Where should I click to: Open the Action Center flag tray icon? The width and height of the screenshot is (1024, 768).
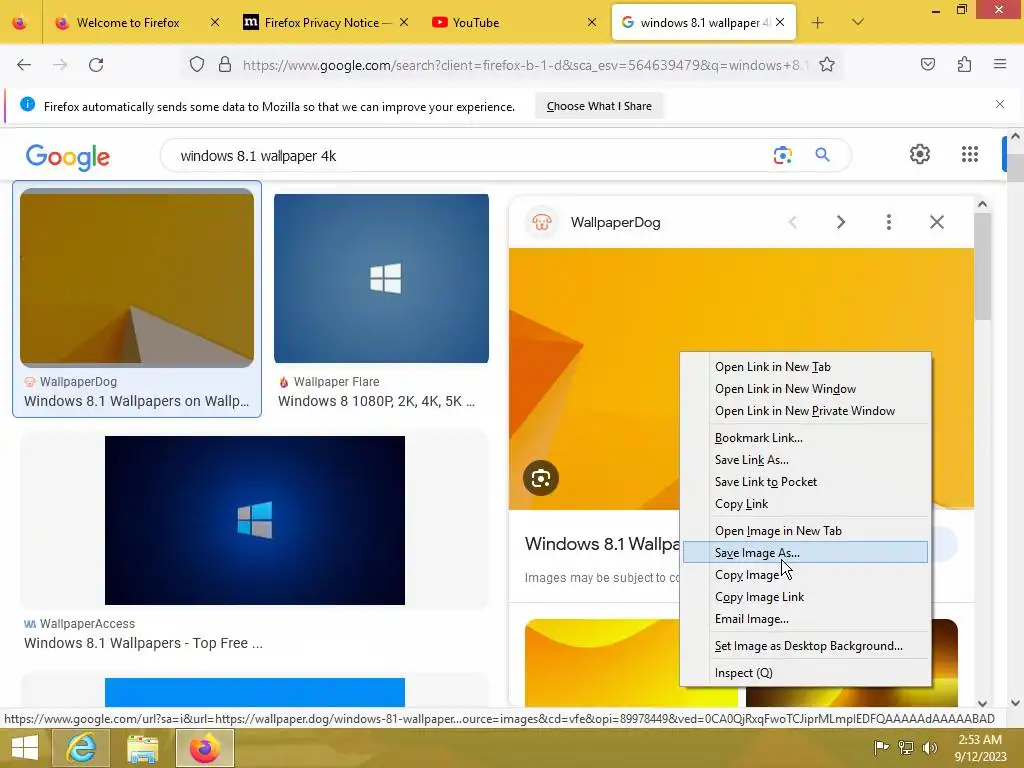point(881,748)
